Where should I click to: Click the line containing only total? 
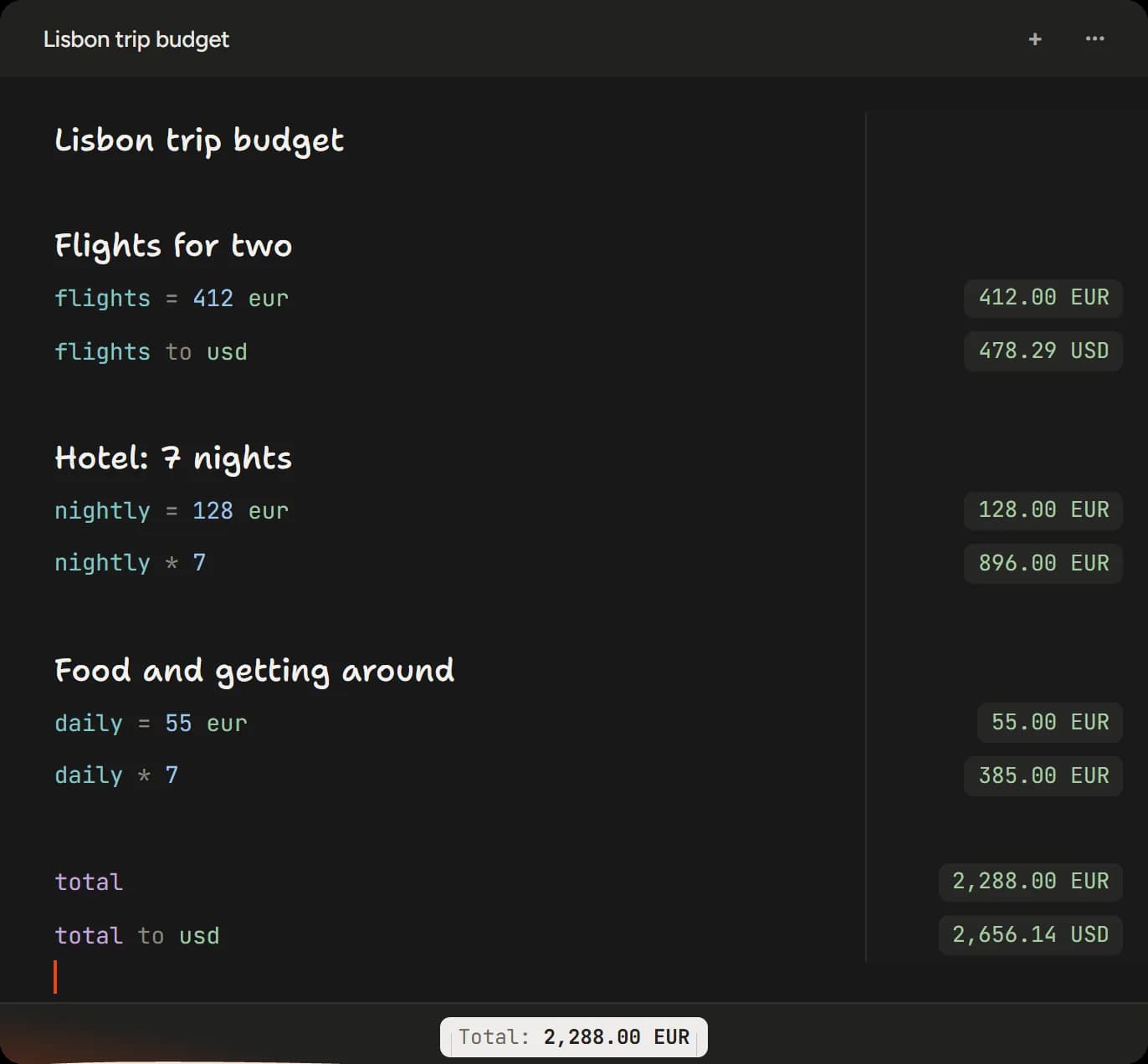(89, 882)
